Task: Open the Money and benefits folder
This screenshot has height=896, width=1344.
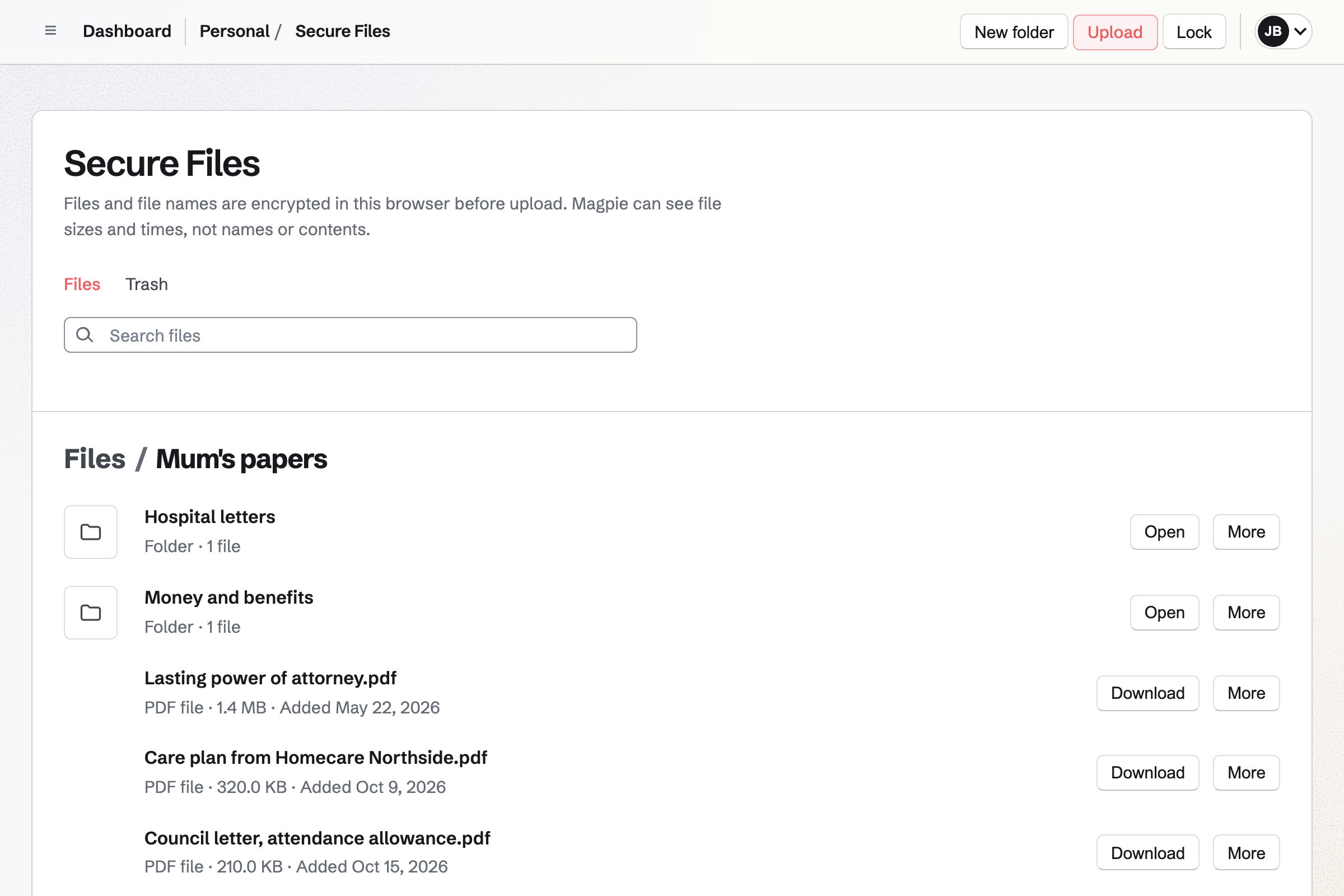Action: (1164, 613)
